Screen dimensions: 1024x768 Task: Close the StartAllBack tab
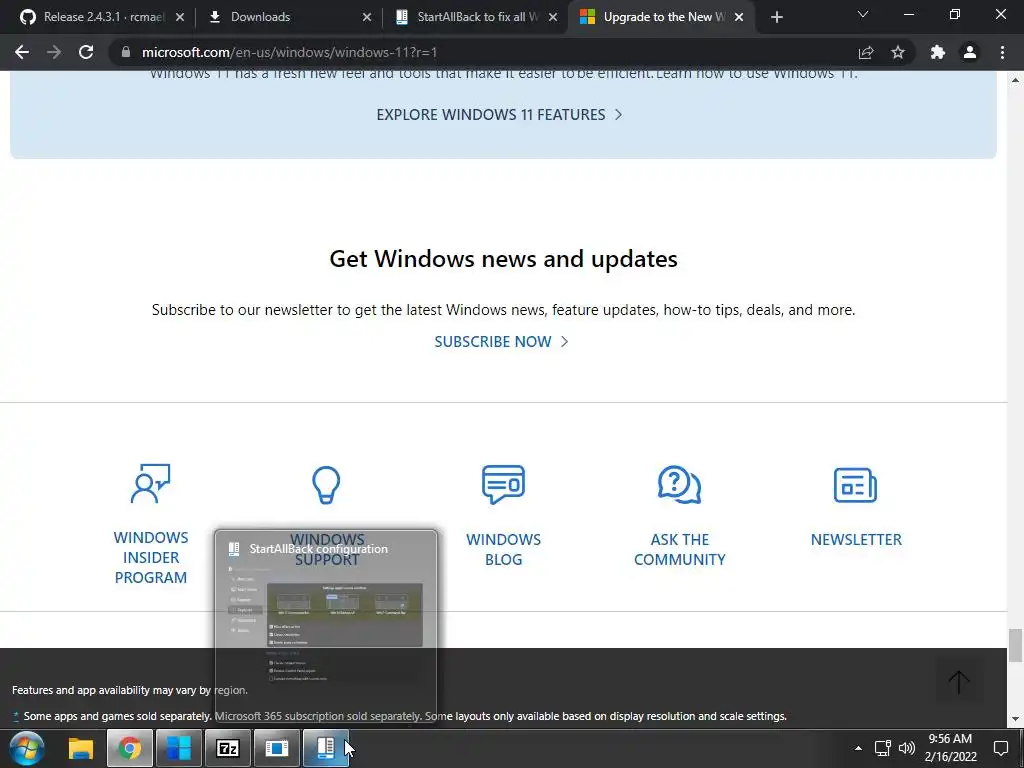[552, 18]
